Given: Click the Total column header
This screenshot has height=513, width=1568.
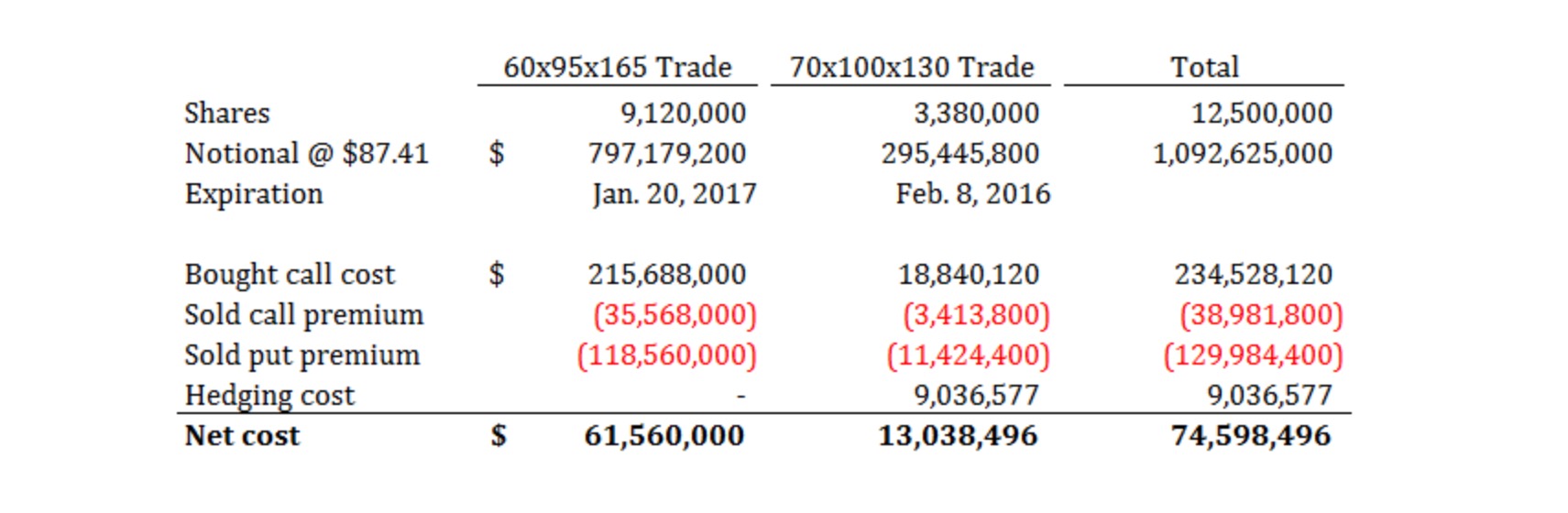Looking at the screenshot, I should (x=1204, y=67).
